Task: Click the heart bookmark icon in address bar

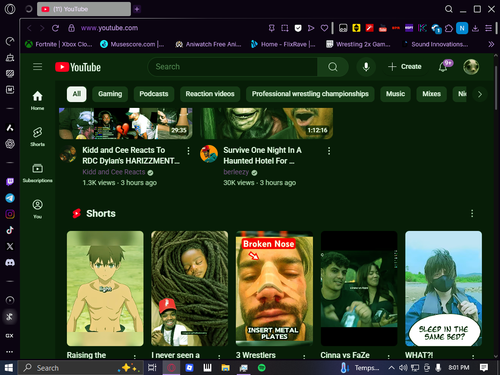Action: 324,28
